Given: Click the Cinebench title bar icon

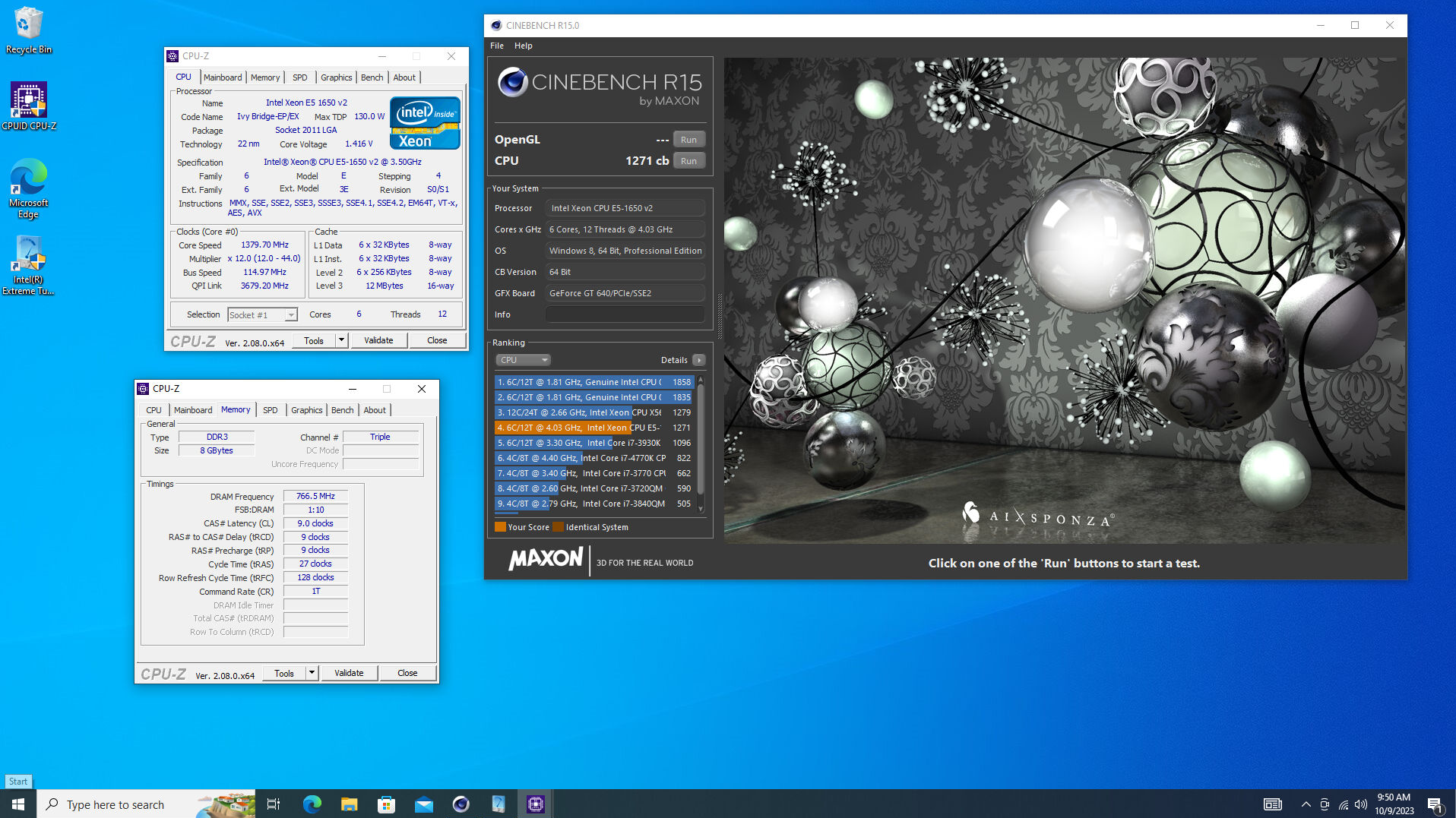Looking at the screenshot, I should coord(496,25).
